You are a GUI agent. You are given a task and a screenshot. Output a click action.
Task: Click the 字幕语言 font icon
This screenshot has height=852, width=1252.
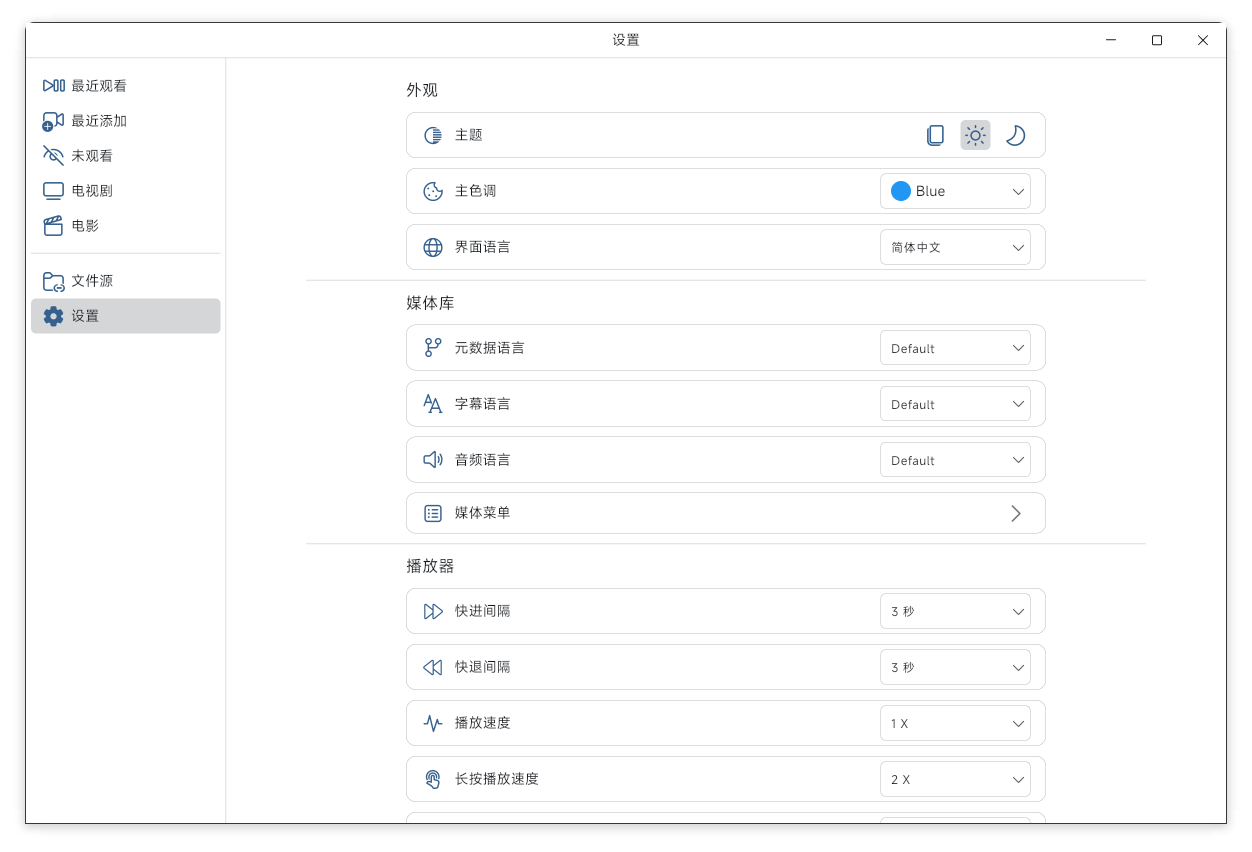pos(432,404)
